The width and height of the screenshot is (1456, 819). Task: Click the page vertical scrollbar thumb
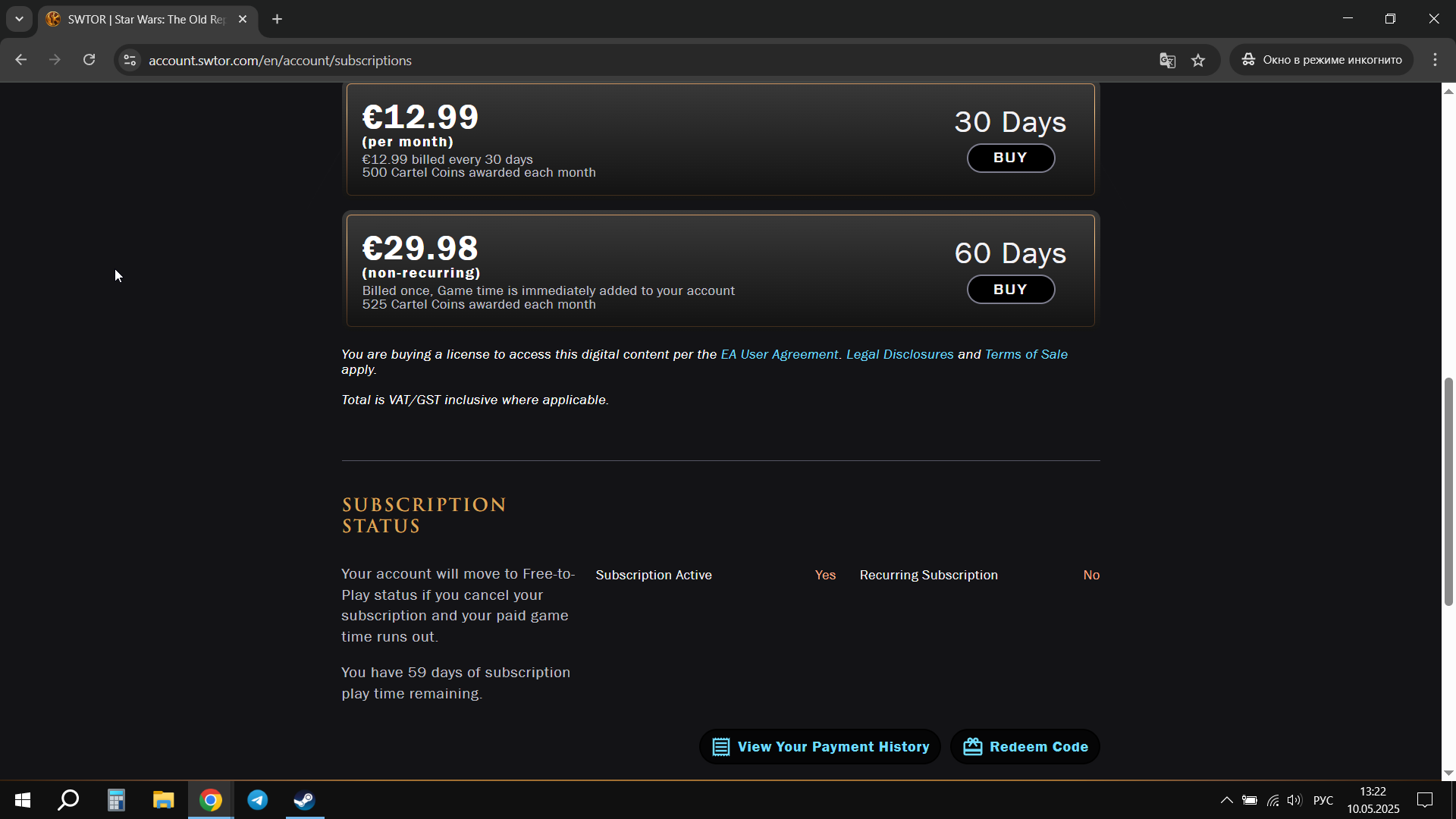pyautogui.click(x=1448, y=491)
